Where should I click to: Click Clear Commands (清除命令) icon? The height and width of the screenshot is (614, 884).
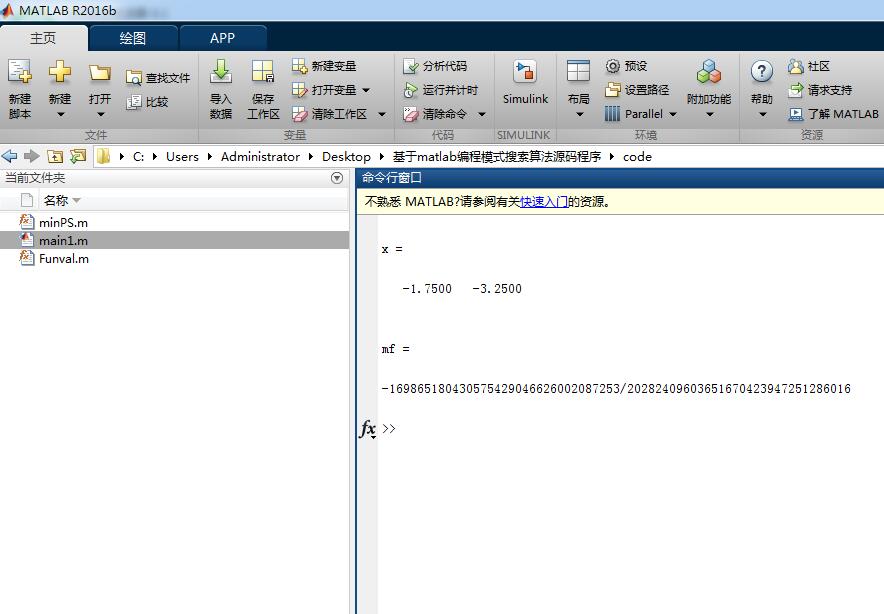tap(410, 114)
